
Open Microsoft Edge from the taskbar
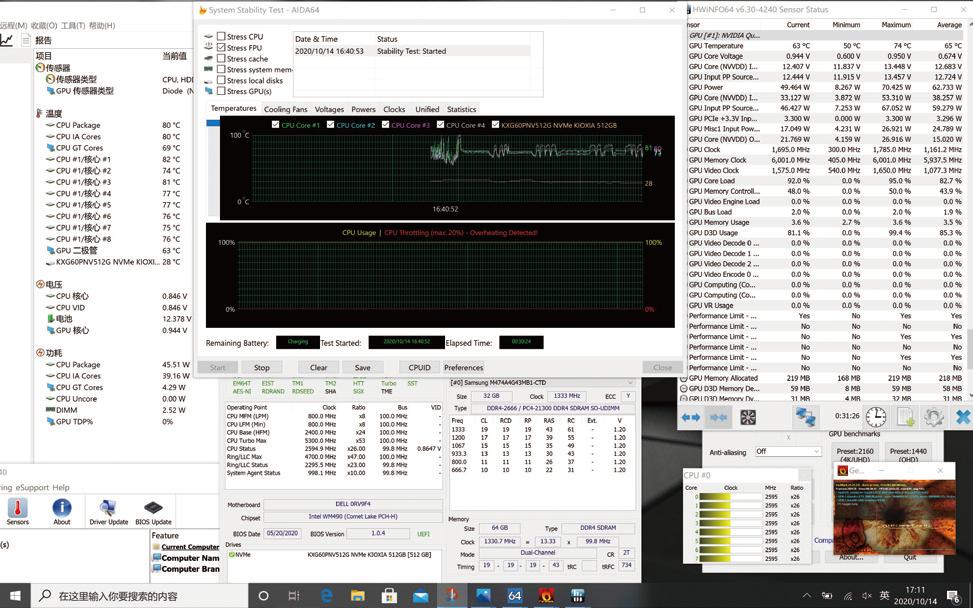tap(326, 595)
